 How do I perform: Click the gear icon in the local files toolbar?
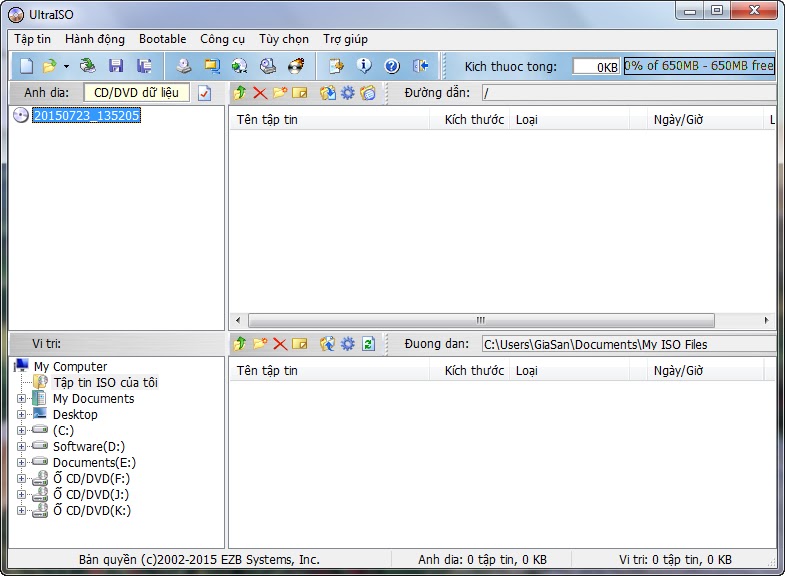coord(347,344)
